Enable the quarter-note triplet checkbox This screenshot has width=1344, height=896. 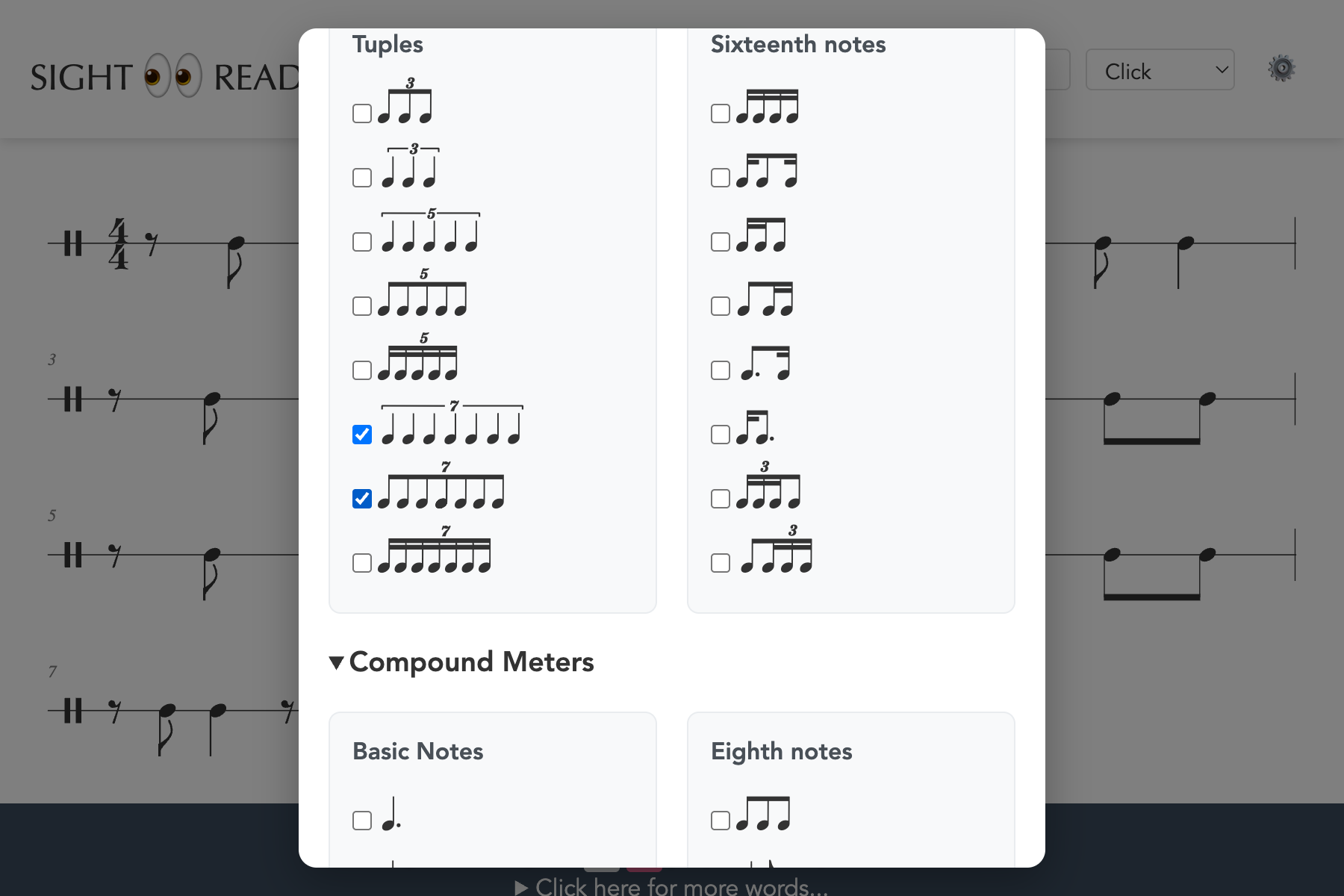[362, 178]
